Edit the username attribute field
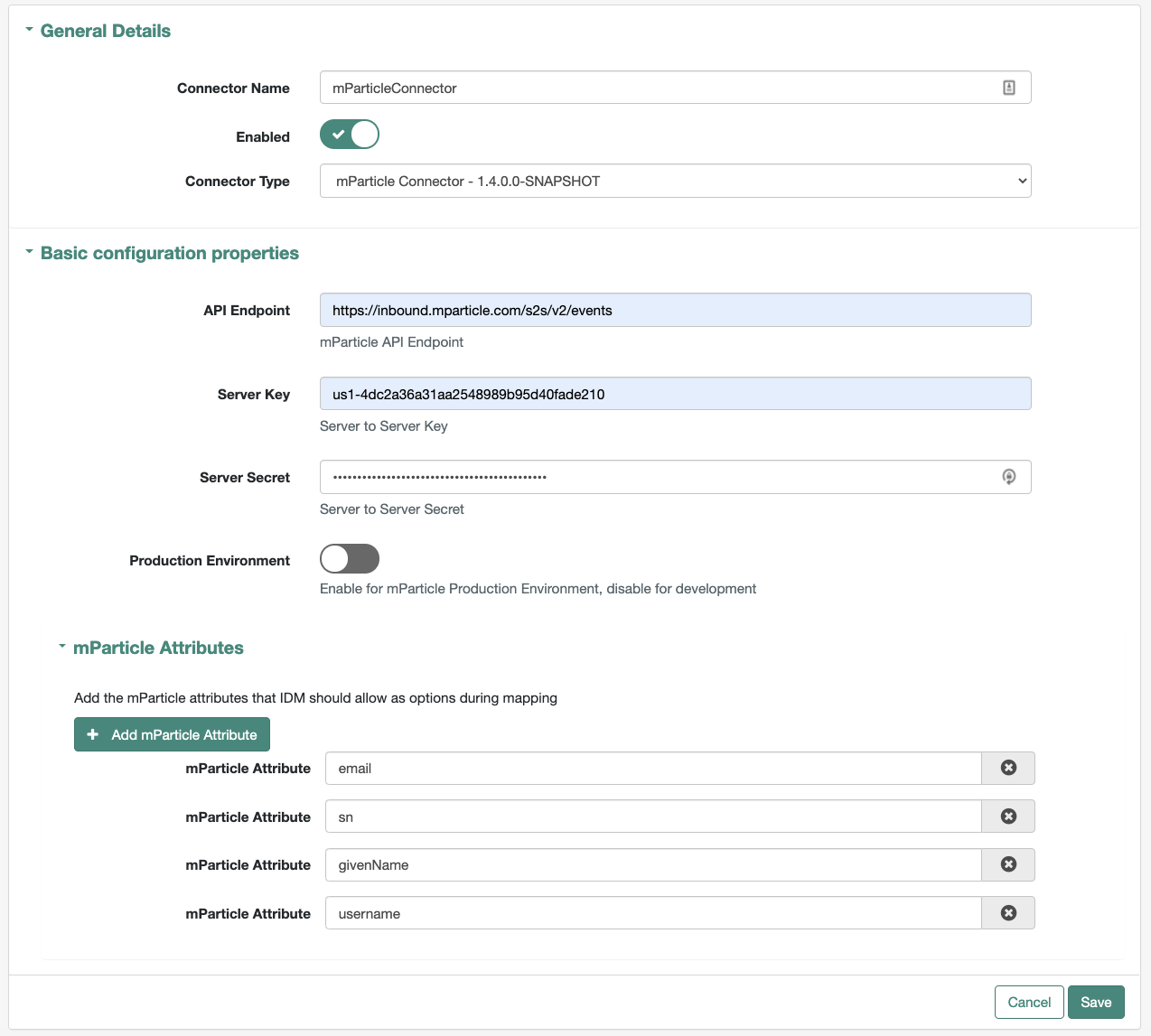 [x=653, y=913]
